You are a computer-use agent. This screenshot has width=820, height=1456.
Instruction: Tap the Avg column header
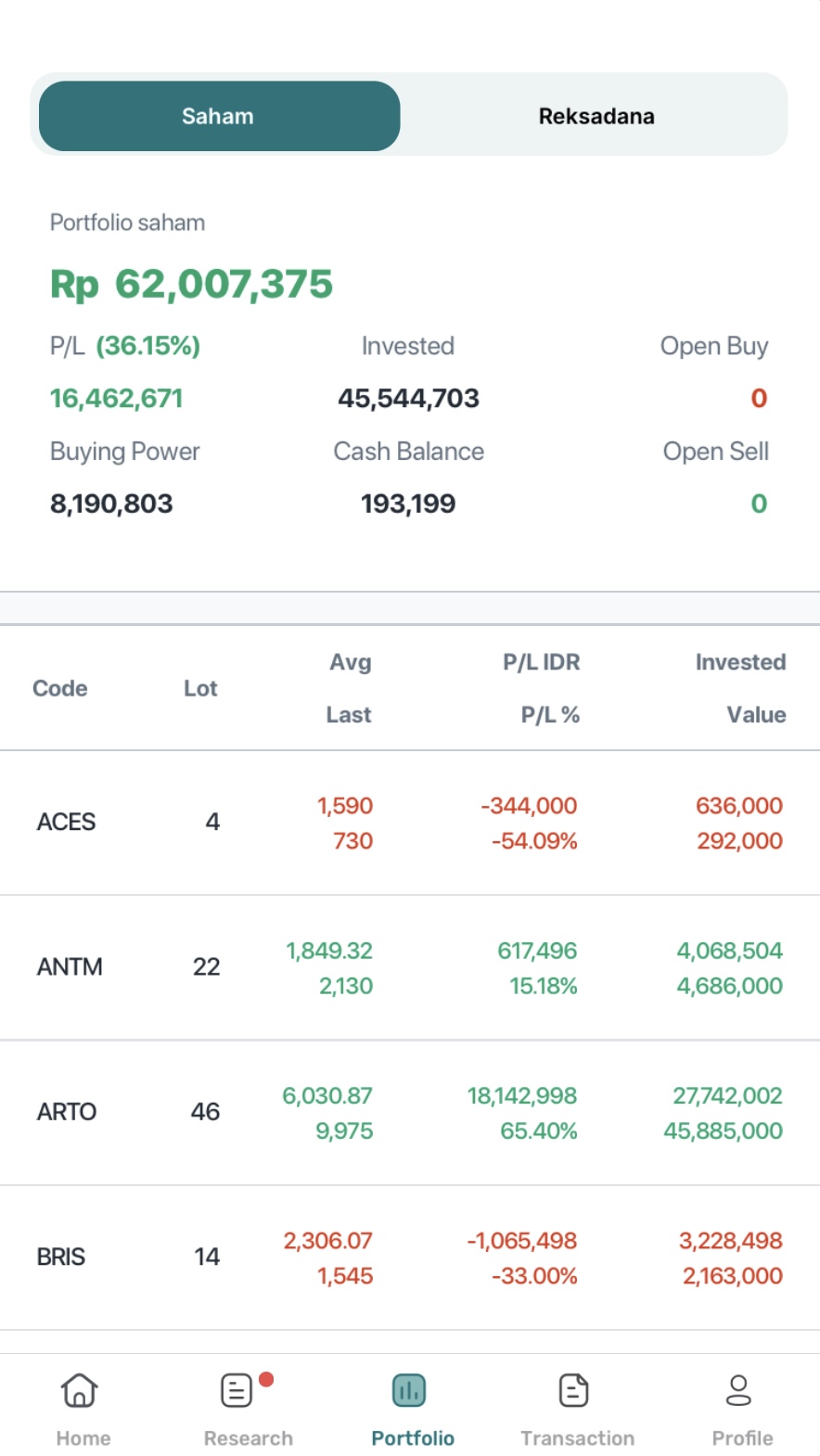(351, 662)
